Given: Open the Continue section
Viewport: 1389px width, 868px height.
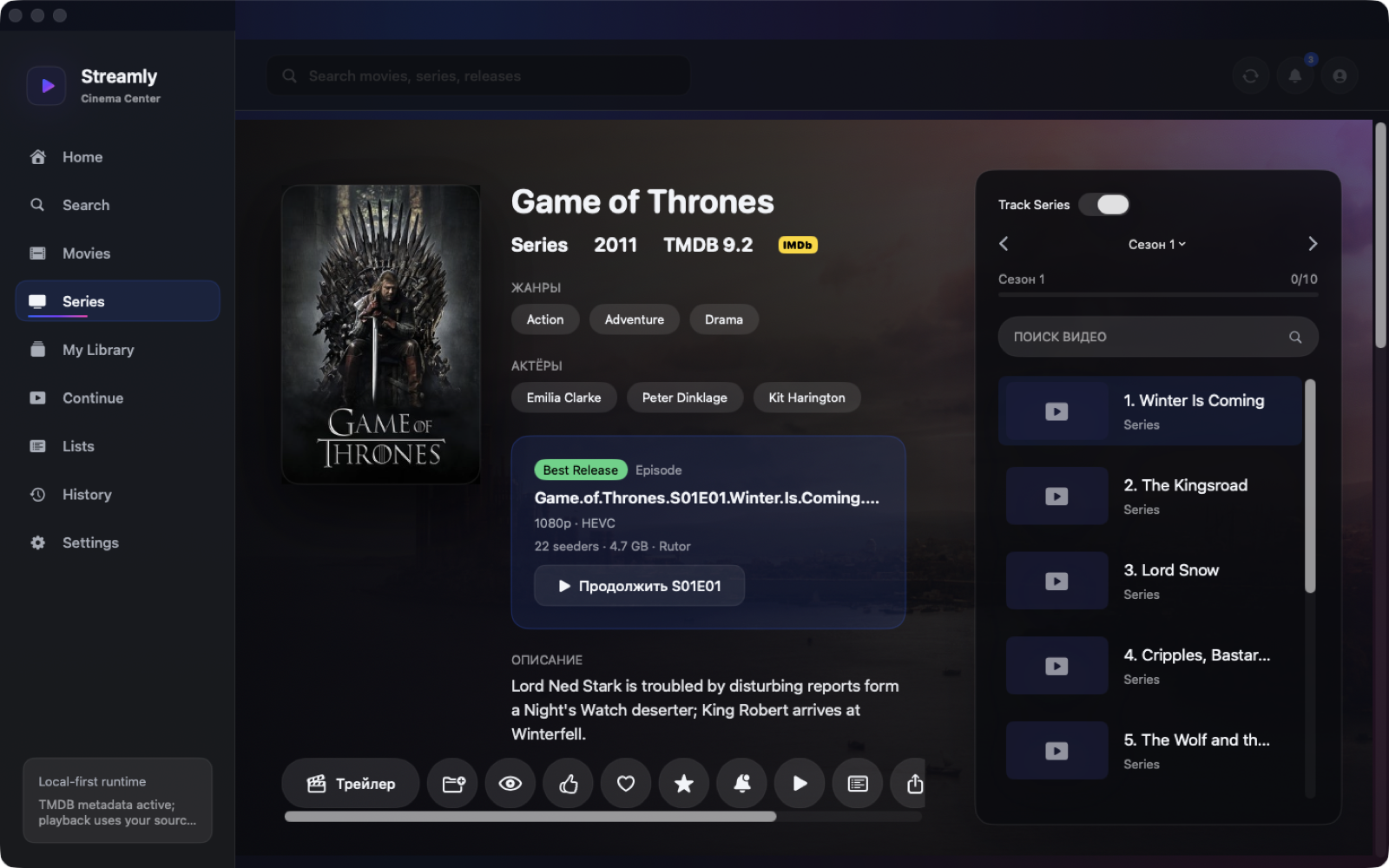Looking at the screenshot, I should click(117, 398).
